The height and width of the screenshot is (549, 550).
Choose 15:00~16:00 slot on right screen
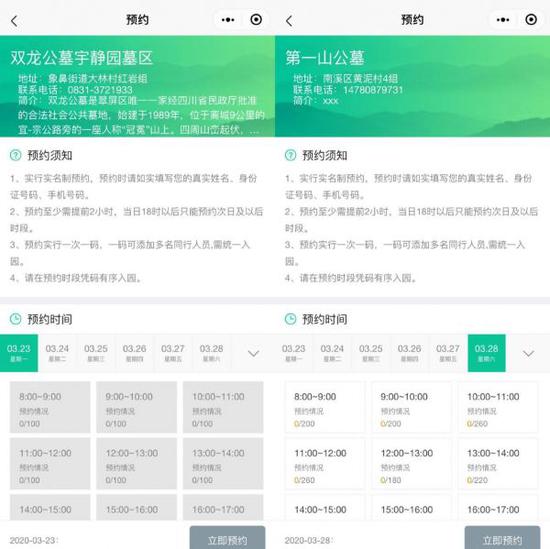click(x=411, y=508)
